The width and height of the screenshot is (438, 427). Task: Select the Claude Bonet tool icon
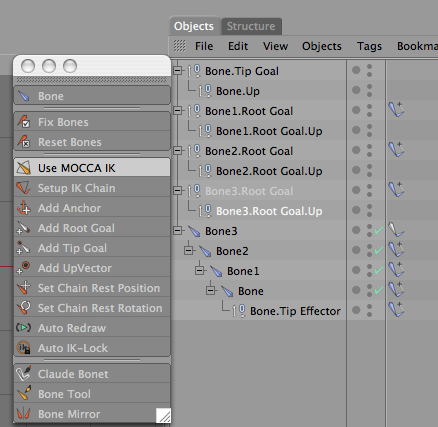pos(24,374)
